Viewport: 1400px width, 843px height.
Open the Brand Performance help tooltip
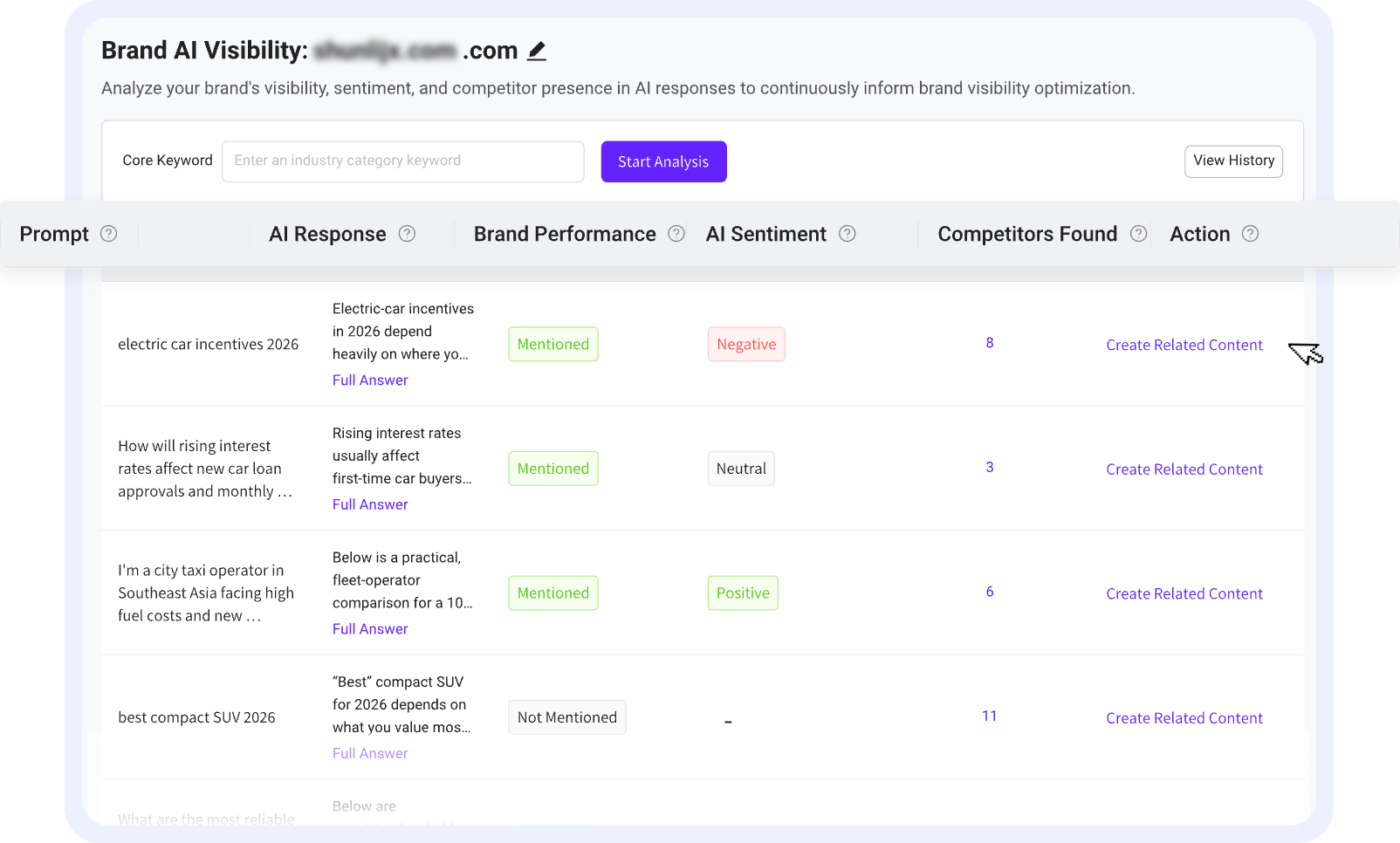tap(676, 233)
